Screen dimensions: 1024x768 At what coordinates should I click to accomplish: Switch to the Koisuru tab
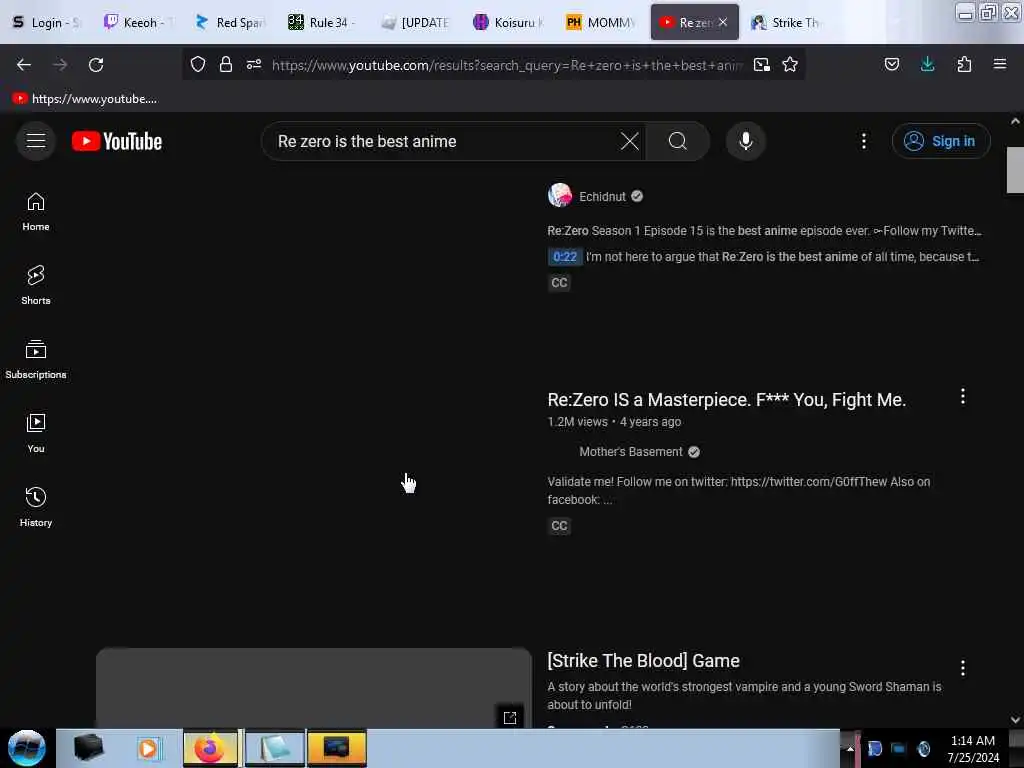coord(508,23)
